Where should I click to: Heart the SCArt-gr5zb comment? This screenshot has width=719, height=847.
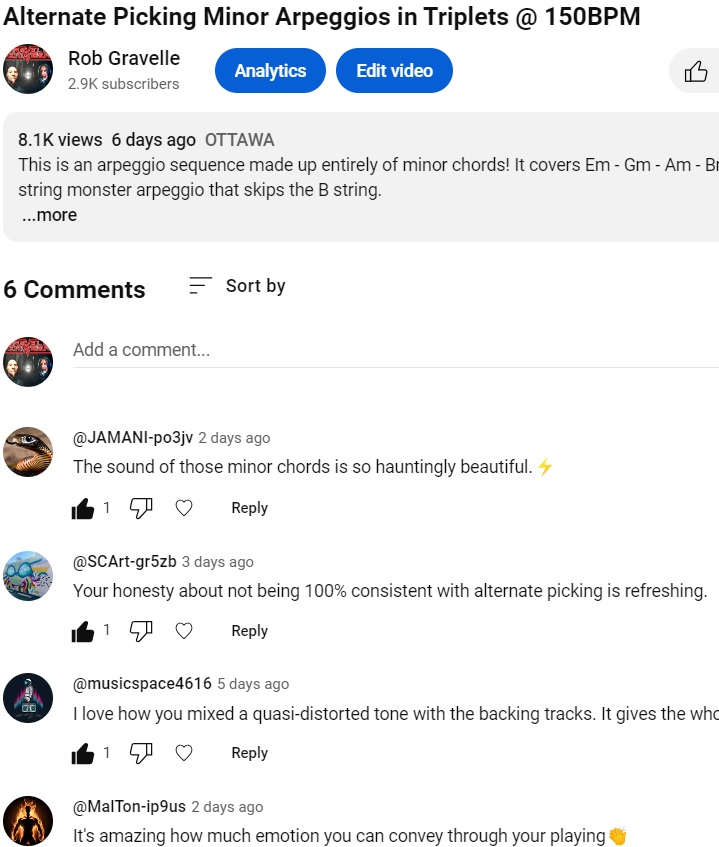point(184,631)
